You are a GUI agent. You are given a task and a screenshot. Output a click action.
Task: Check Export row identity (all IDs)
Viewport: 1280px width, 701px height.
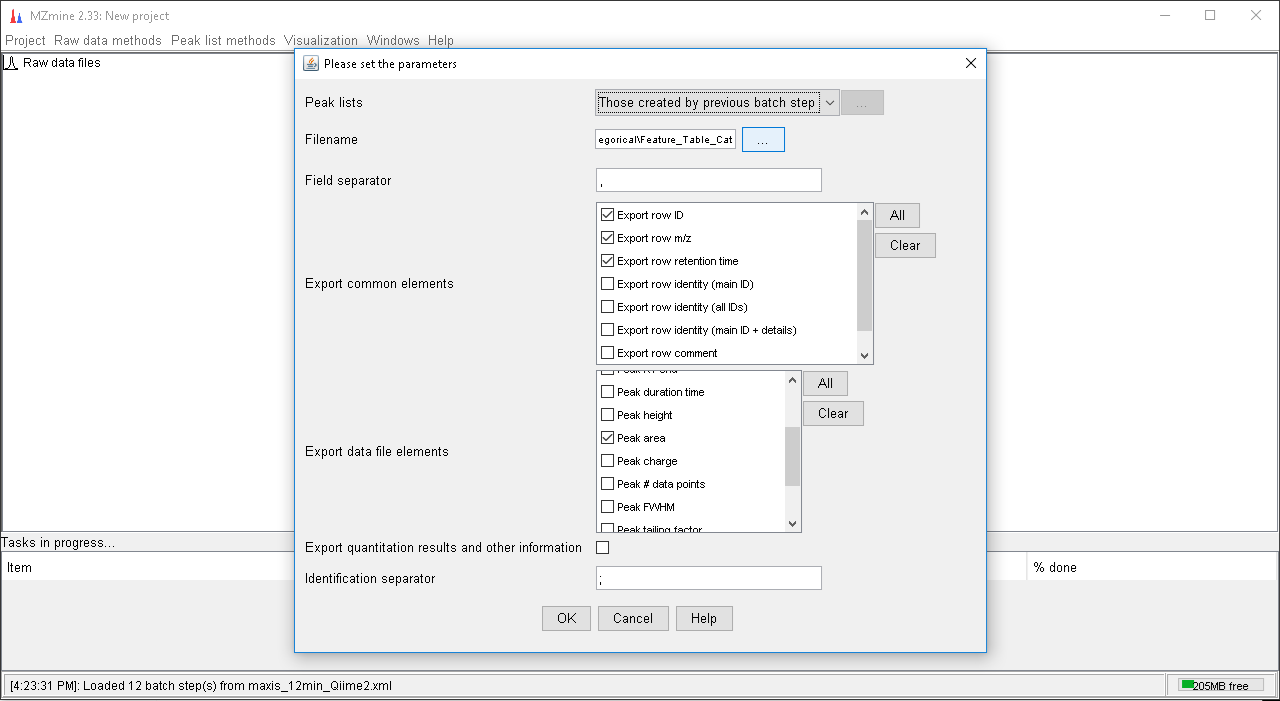[x=607, y=307]
